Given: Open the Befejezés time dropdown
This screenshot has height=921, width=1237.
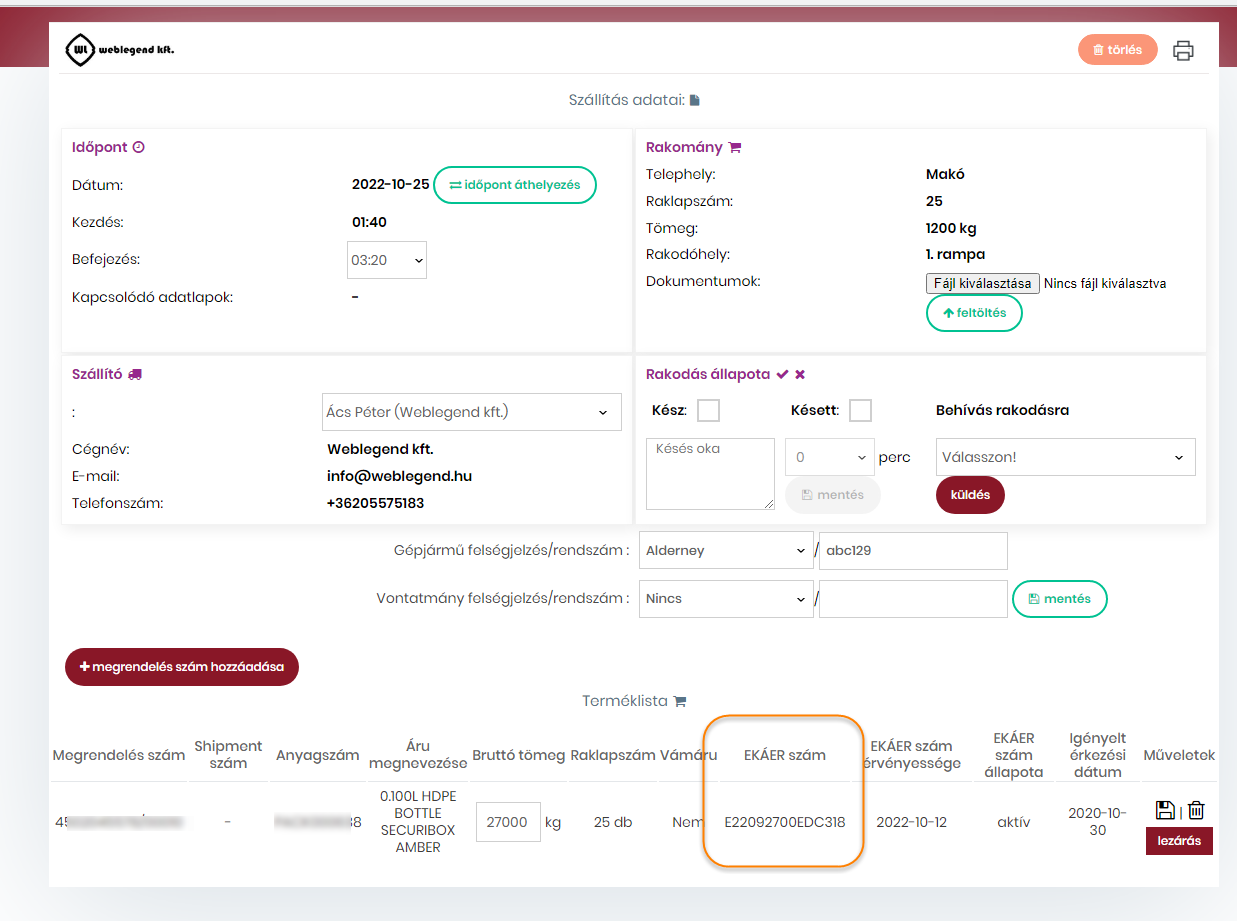Looking at the screenshot, I should pos(387,260).
